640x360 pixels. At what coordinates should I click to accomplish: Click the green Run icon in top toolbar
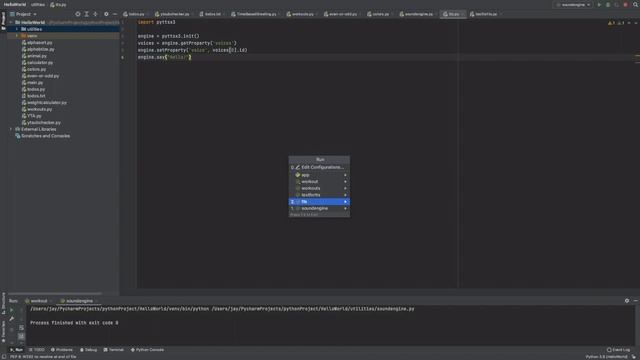tap(599, 5)
